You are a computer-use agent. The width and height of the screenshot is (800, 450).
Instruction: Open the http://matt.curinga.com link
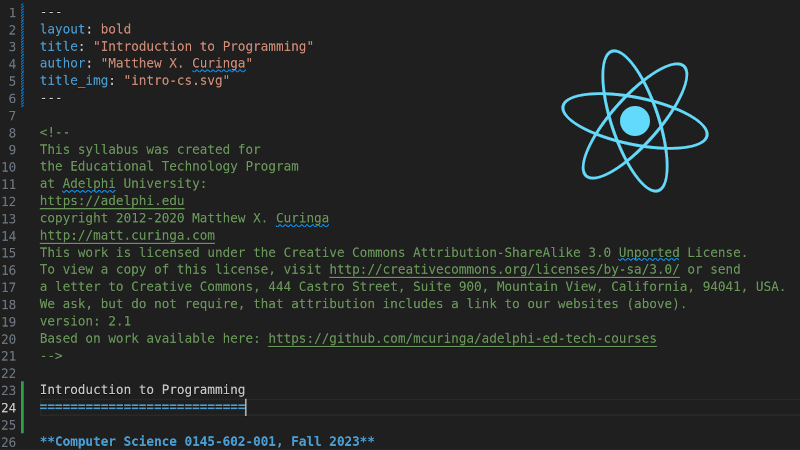point(127,235)
